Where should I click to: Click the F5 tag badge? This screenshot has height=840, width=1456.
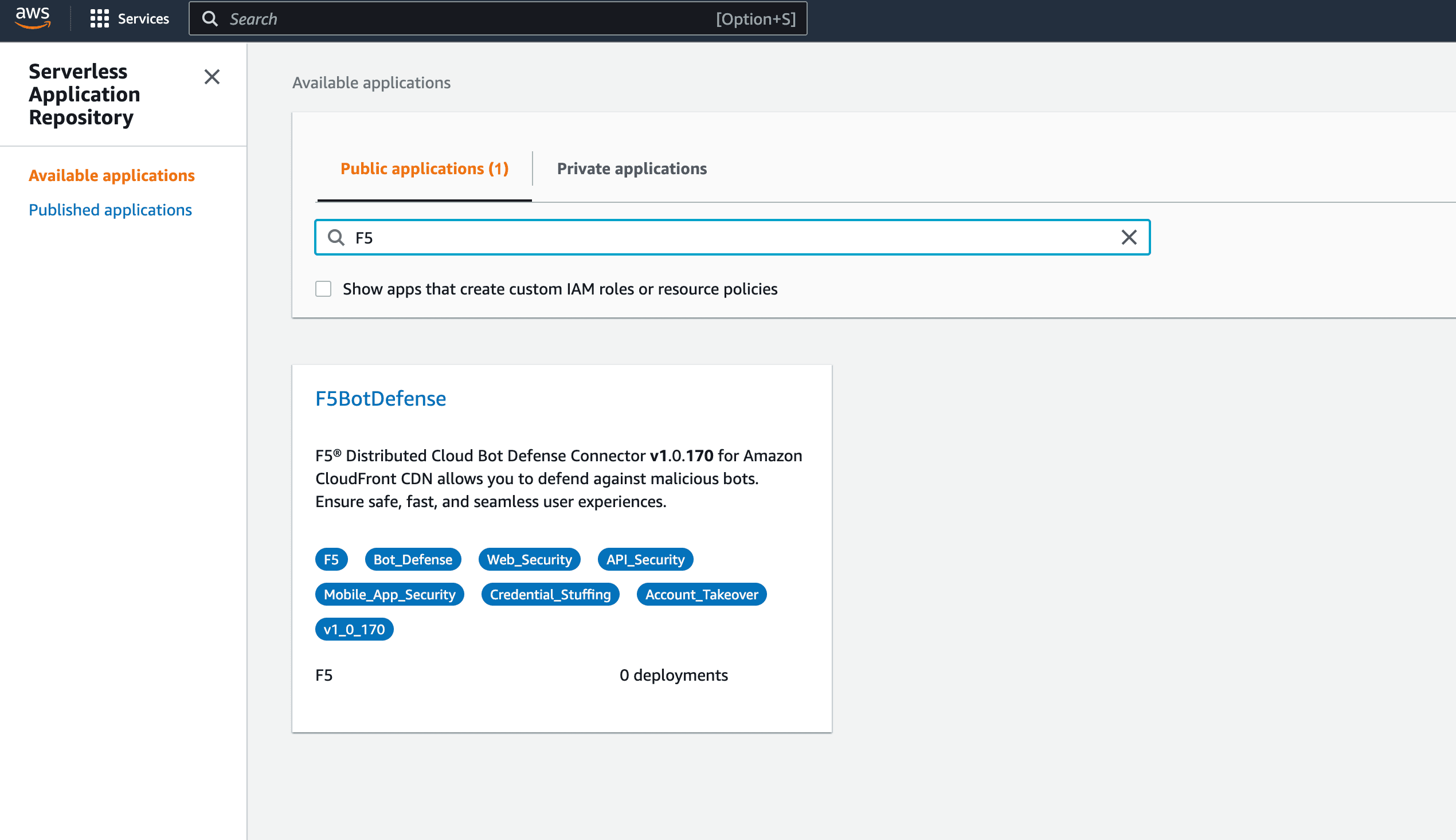(x=331, y=559)
